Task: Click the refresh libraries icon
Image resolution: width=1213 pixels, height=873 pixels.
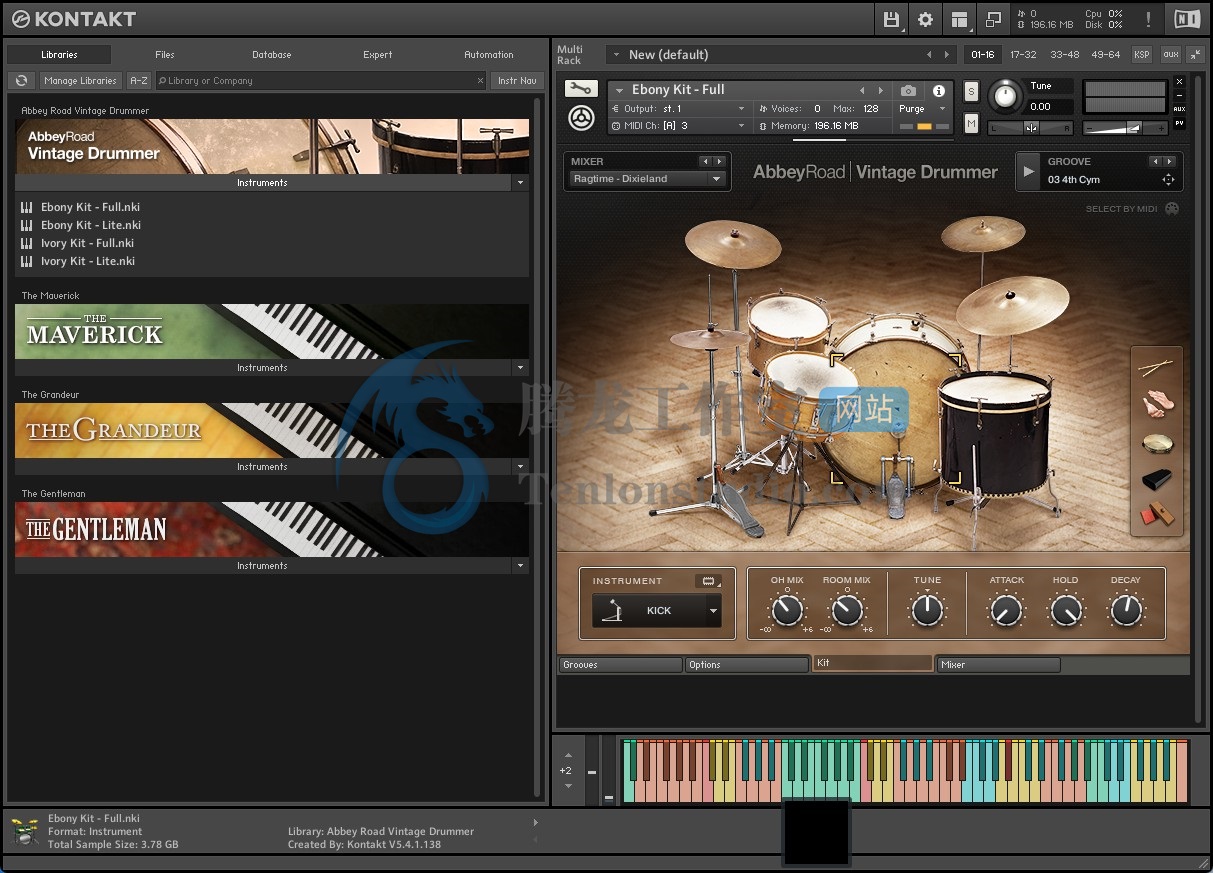Action: point(21,81)
